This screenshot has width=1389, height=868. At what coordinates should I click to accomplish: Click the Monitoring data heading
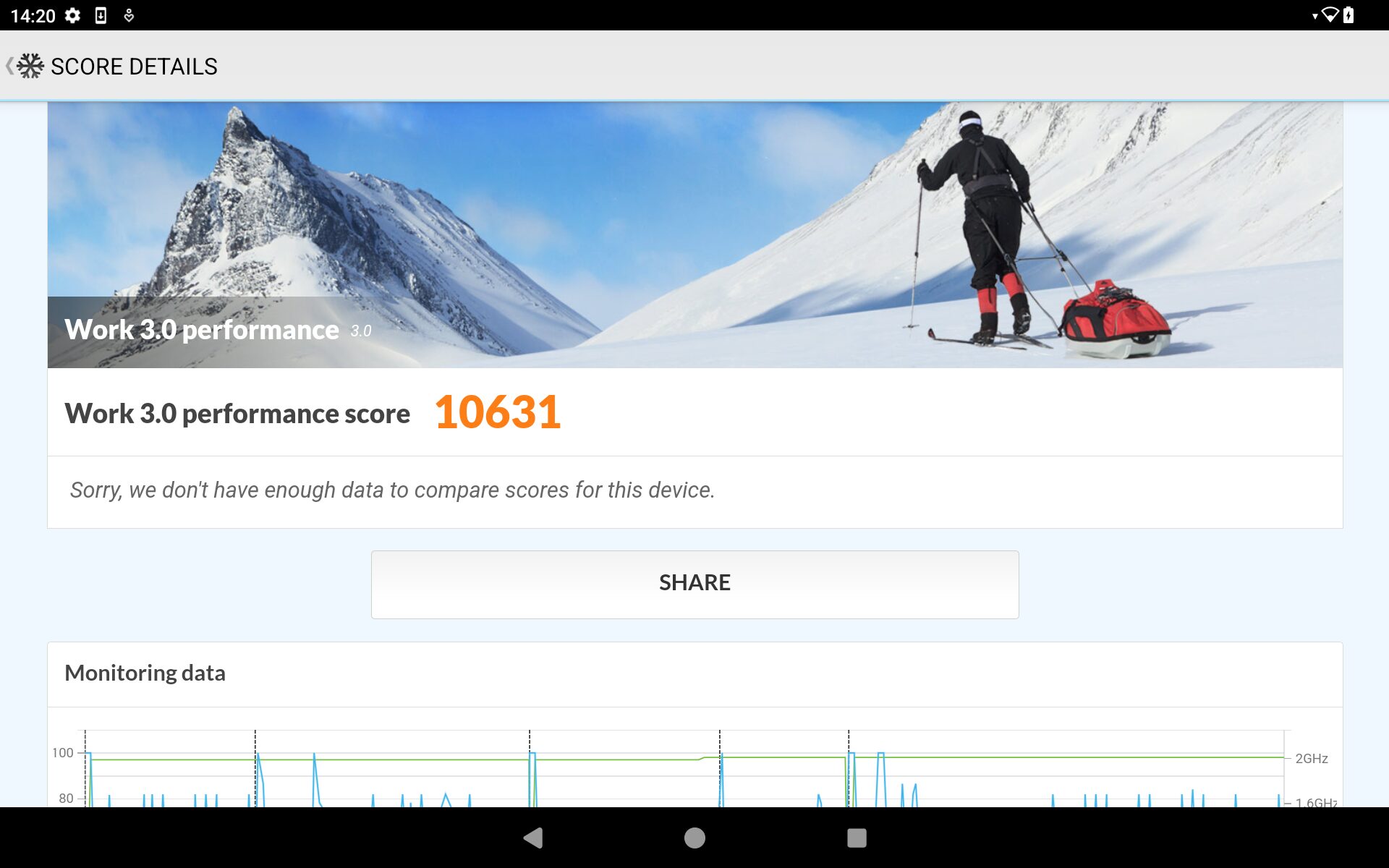(145, 673)
